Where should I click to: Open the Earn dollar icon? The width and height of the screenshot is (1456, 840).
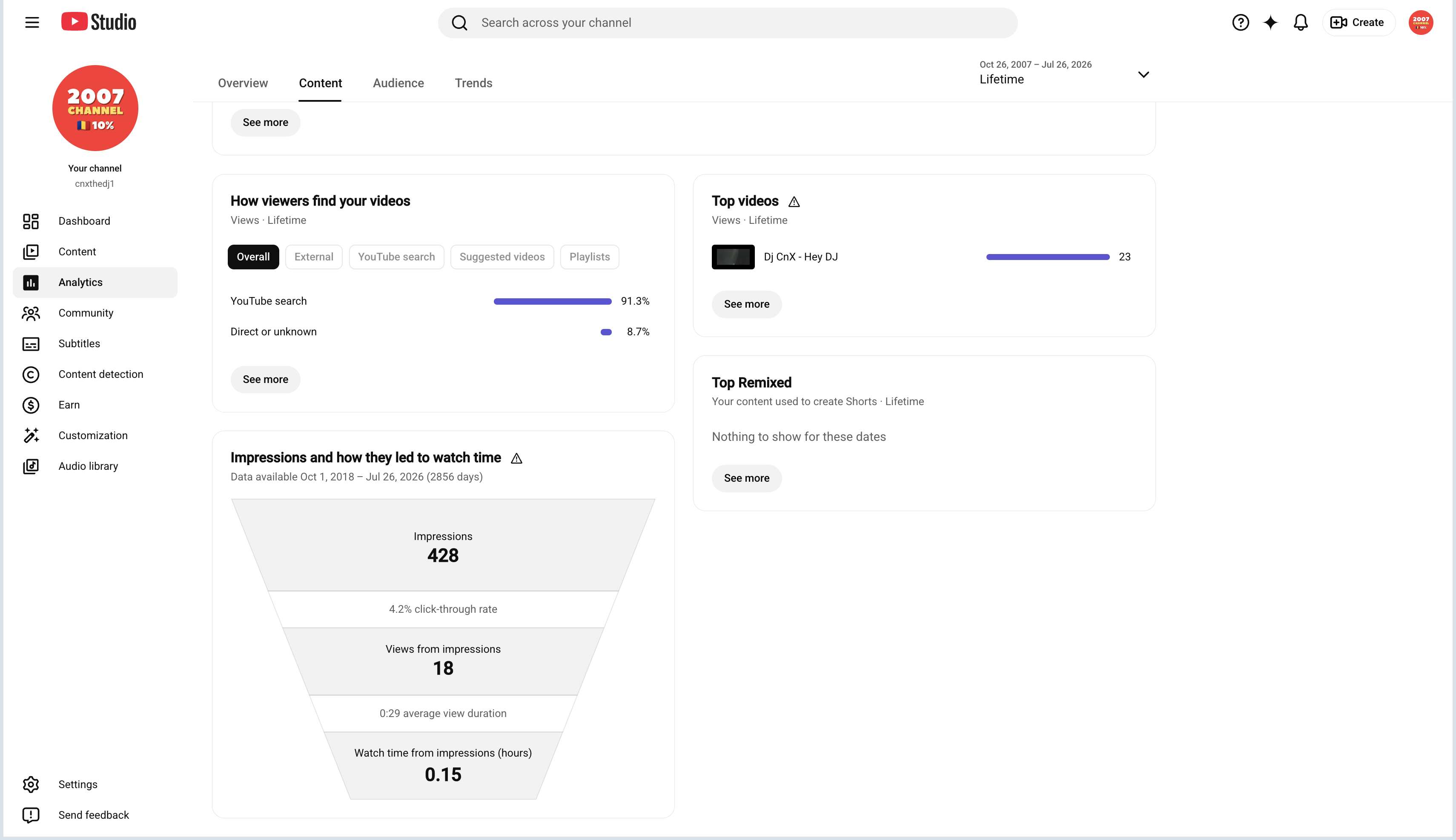[31, 404]
